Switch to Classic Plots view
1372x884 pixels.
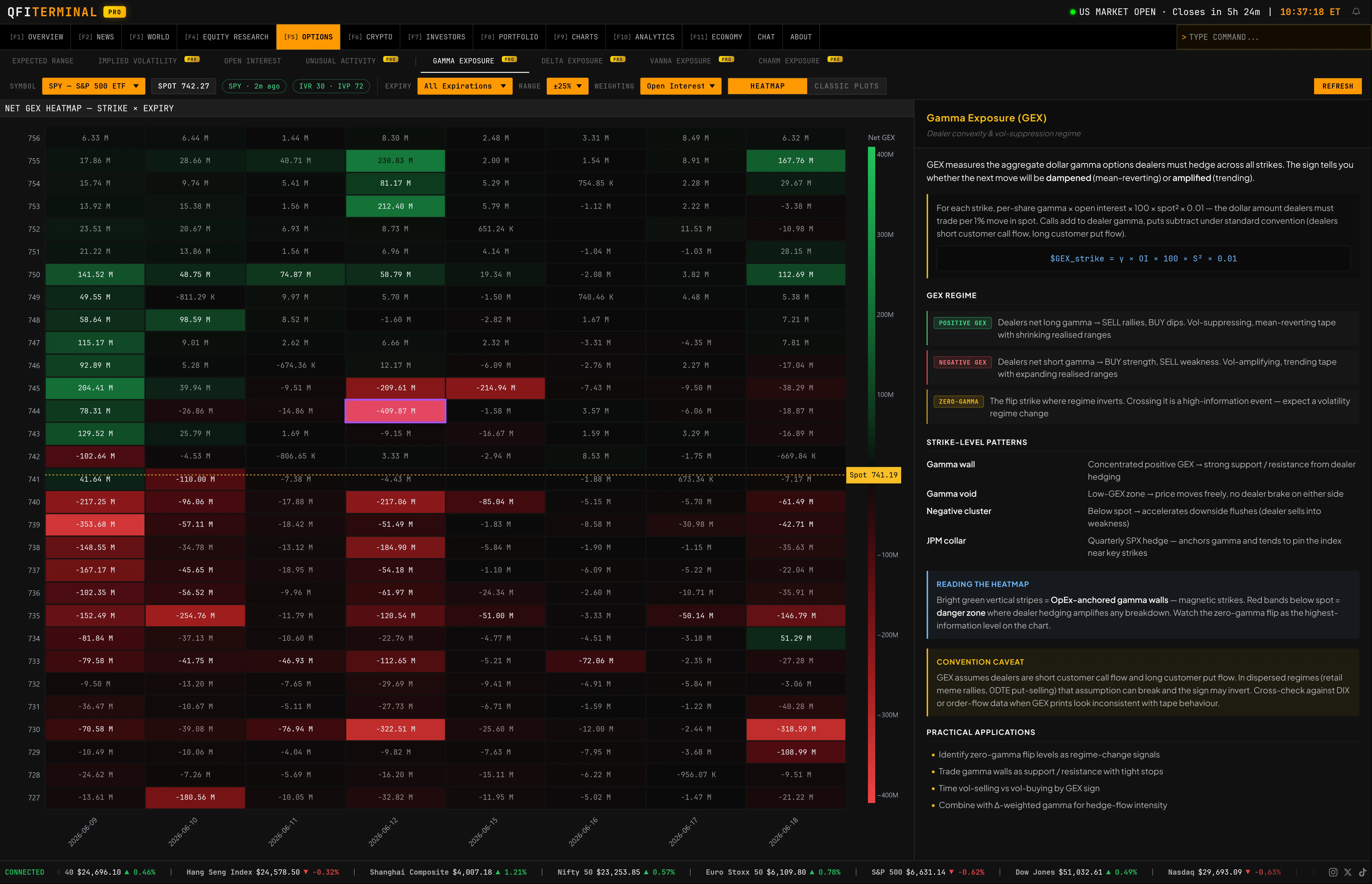847,86
